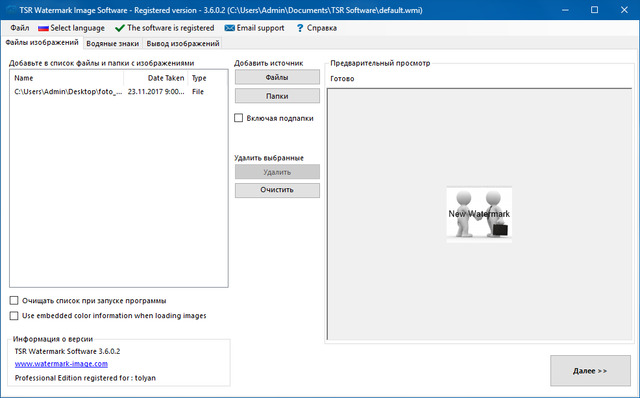Select the Файлы изображений tab

coord(42,42)
